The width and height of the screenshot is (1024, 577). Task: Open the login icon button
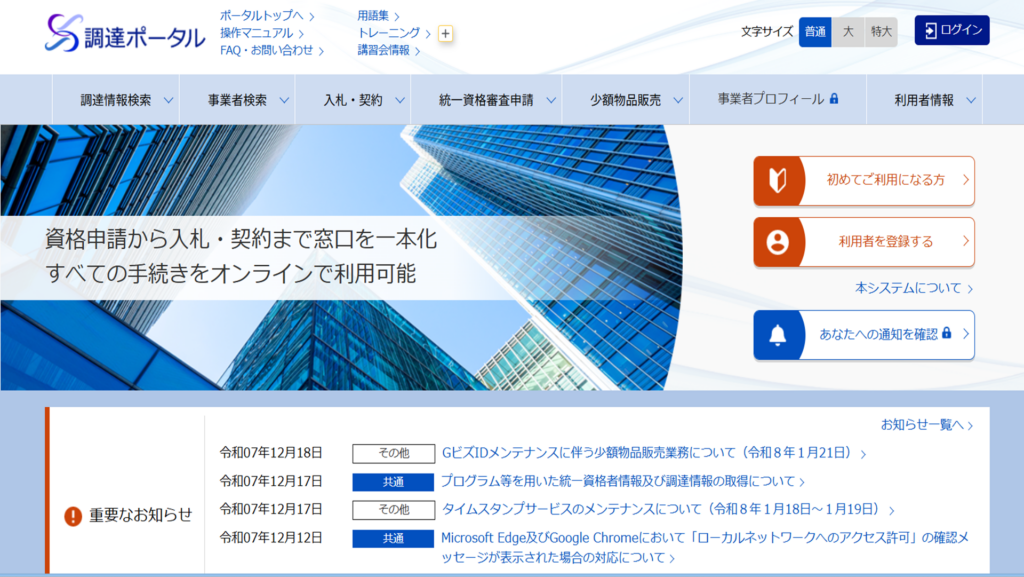pyautogui.click(x=932, y=31)
